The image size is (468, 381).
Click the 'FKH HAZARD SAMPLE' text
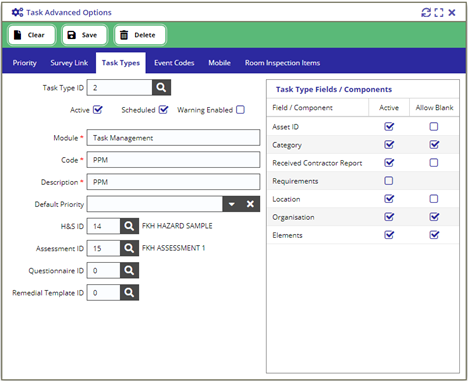177,226
